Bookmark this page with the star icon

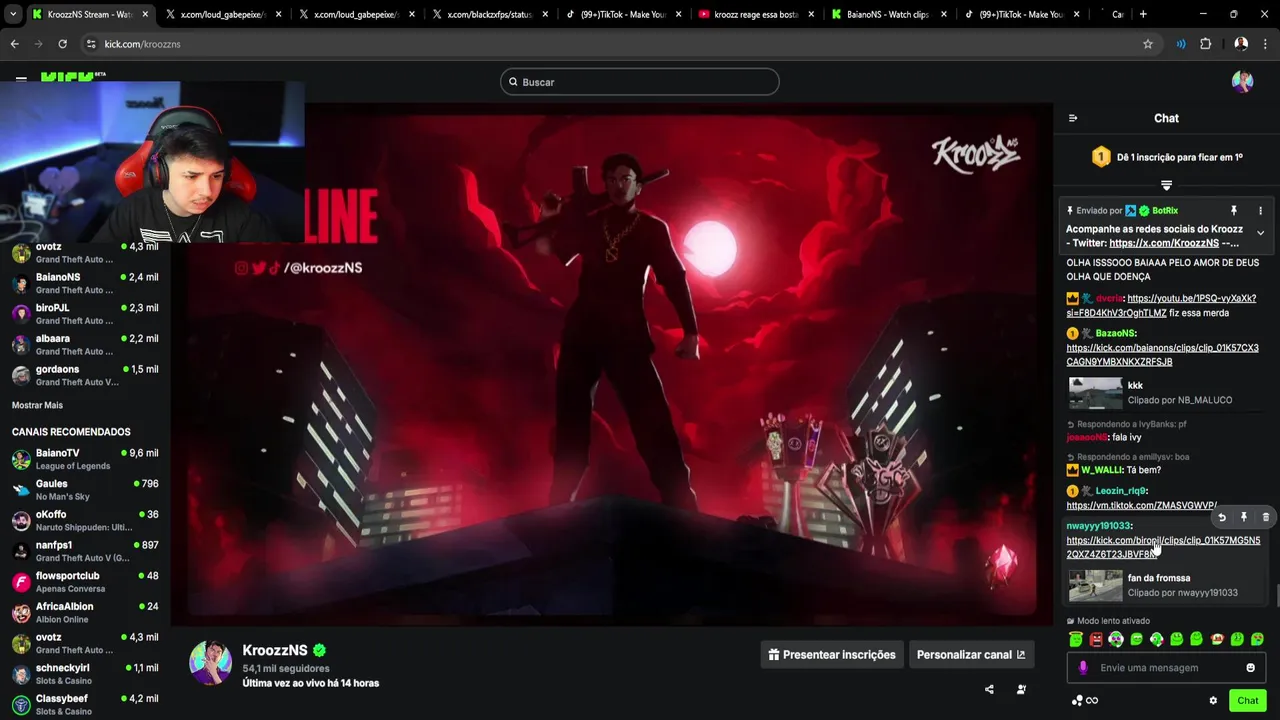click(x=1148, y=44)
